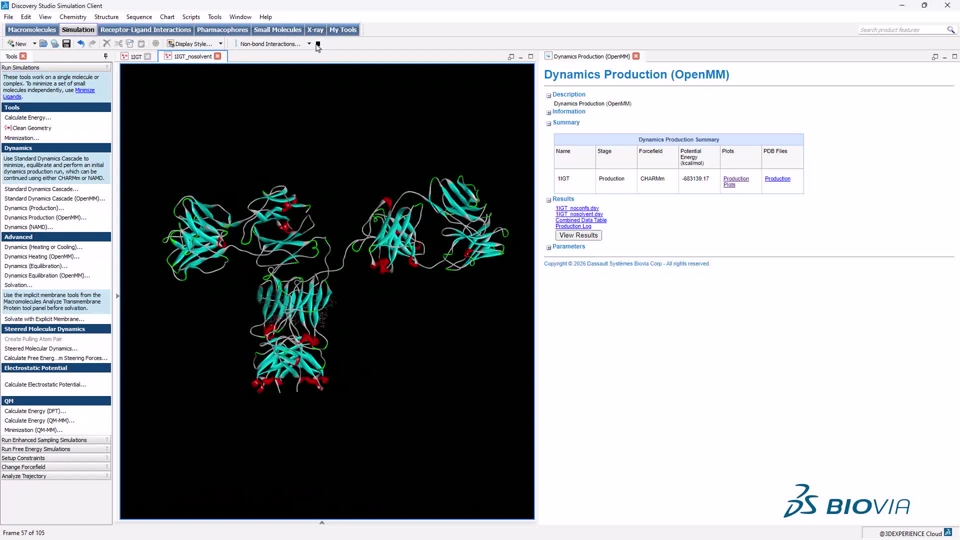
Task: Expand the Setup Constraints group
Action: tap(56, 458)
